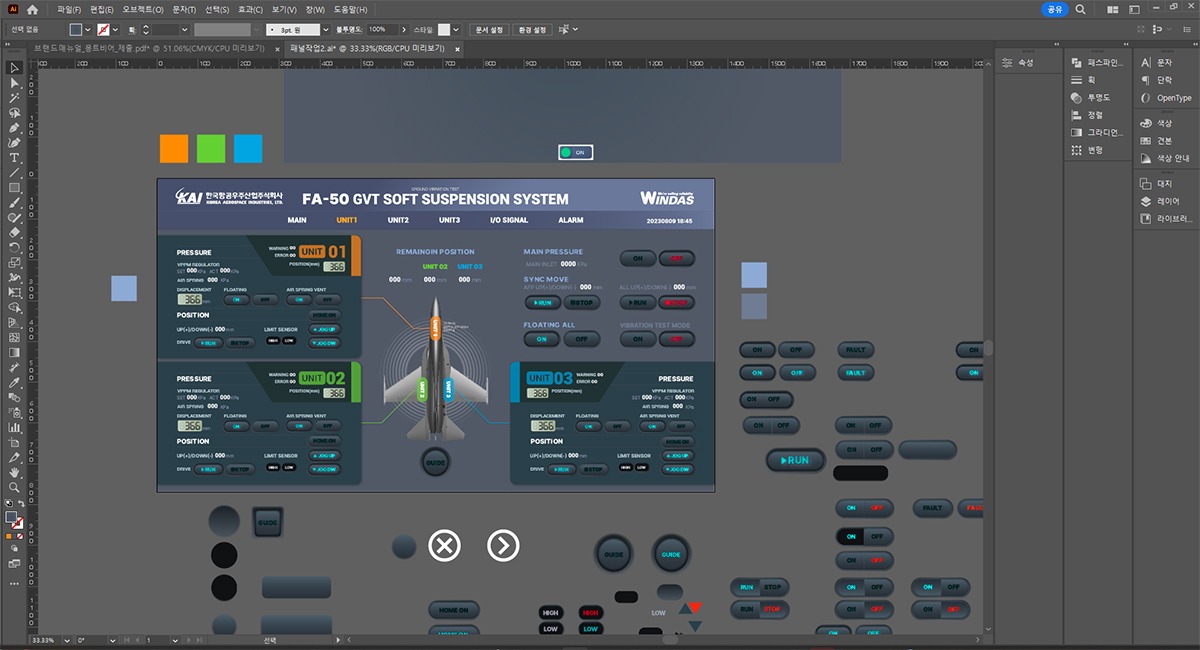Open the 대지 (Artboards) panel
The image size is (1200, 650).
click(1156, 183)
